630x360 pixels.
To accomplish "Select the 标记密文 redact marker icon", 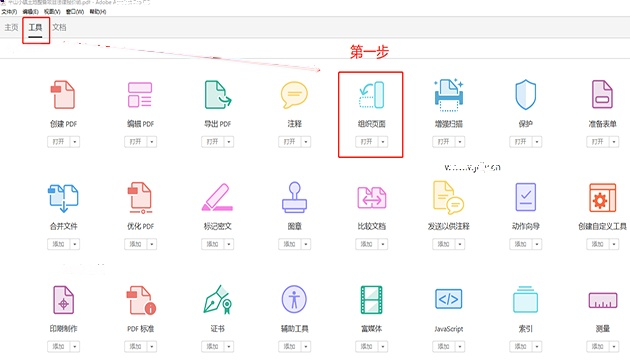I will click(x=217, y=197).
